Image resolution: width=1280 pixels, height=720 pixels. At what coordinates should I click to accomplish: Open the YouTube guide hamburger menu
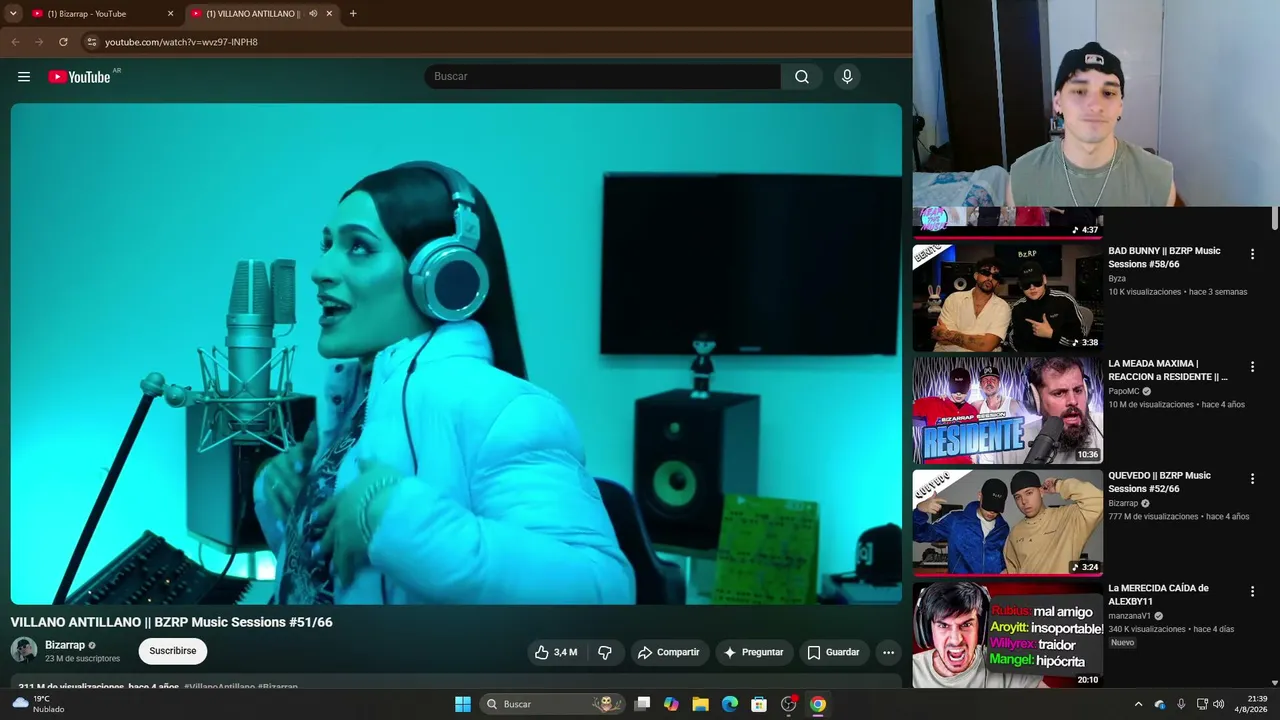[24, 77]
